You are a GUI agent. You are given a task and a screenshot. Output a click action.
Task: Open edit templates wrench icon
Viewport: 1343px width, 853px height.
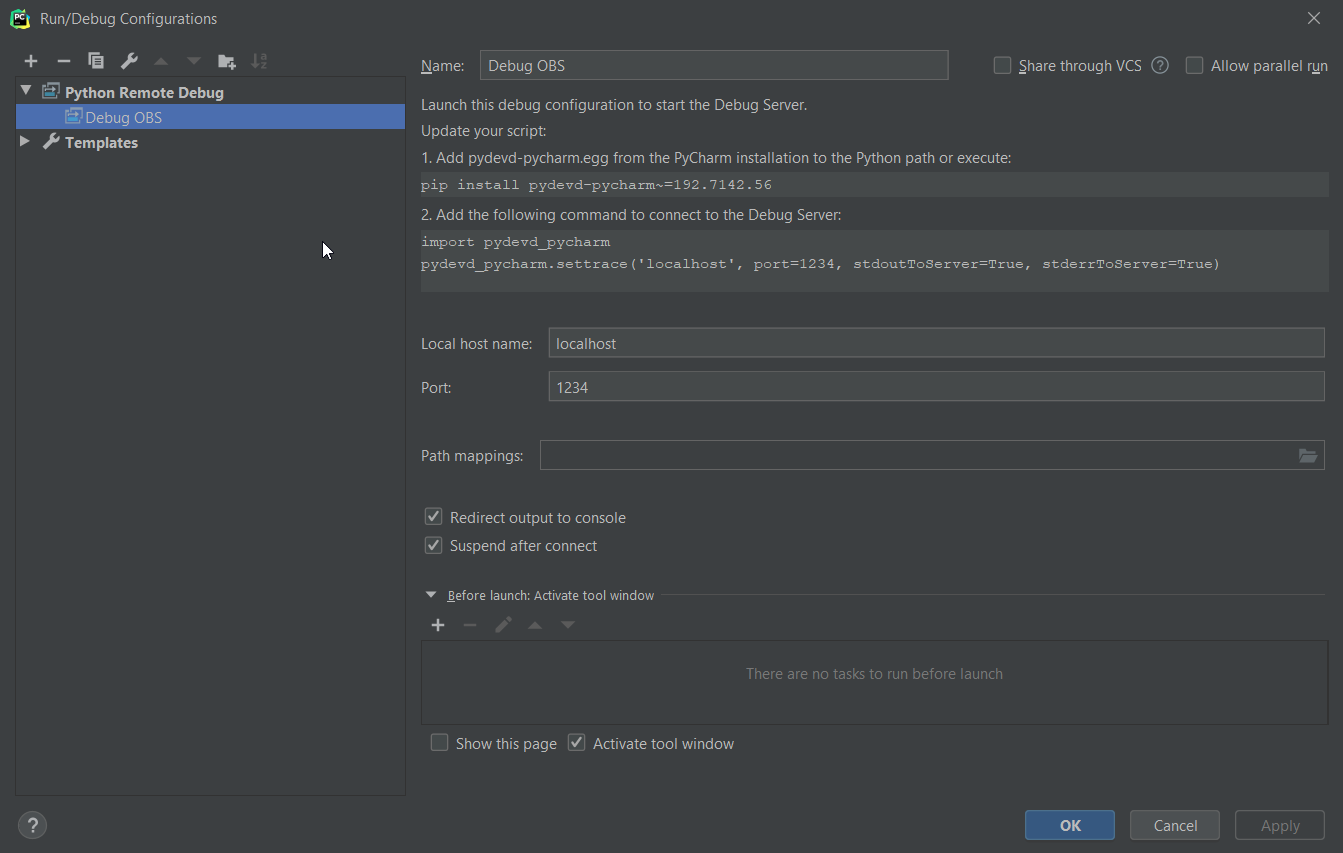tap(129, 61)
